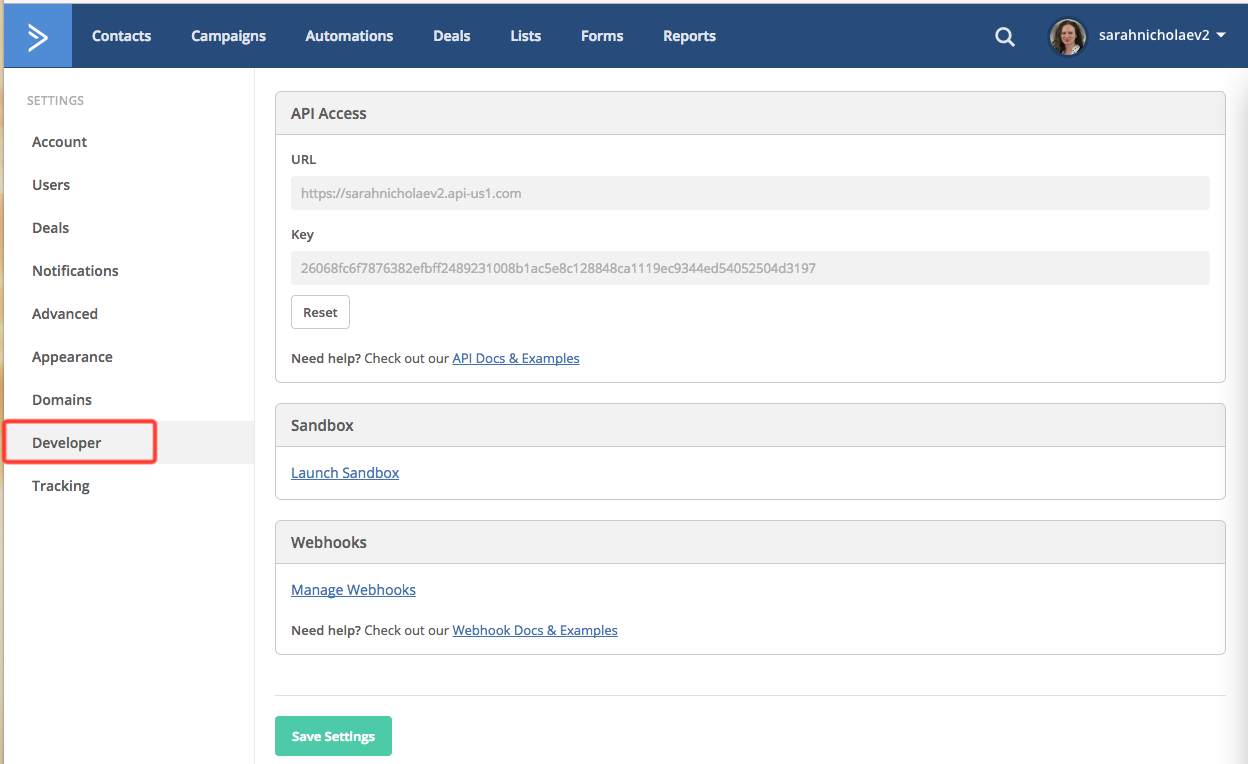The width and height of the screenshot is (1248, 764).
Task: Switch to the Developer settings tab
Action: coord(67,443)
